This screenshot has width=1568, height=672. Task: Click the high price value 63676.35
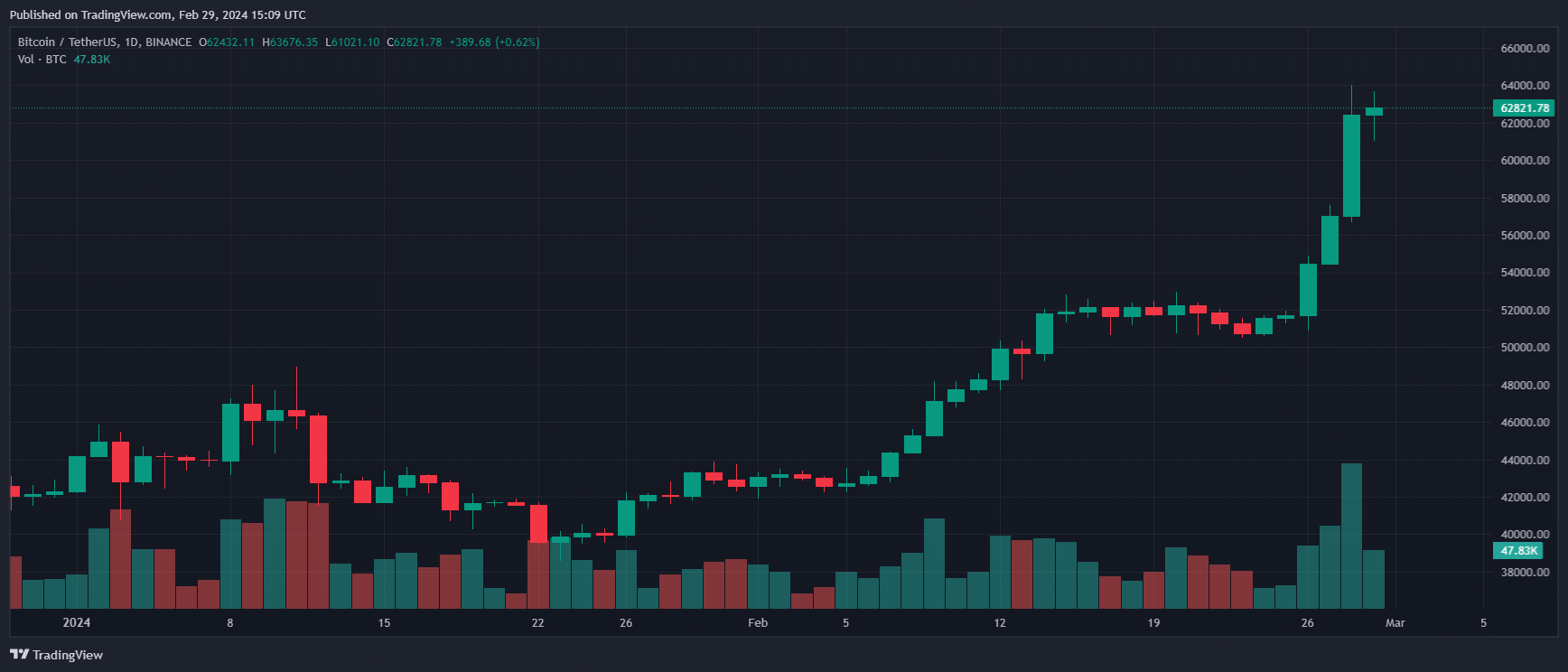pyautogui.click(x=294, y=42)
